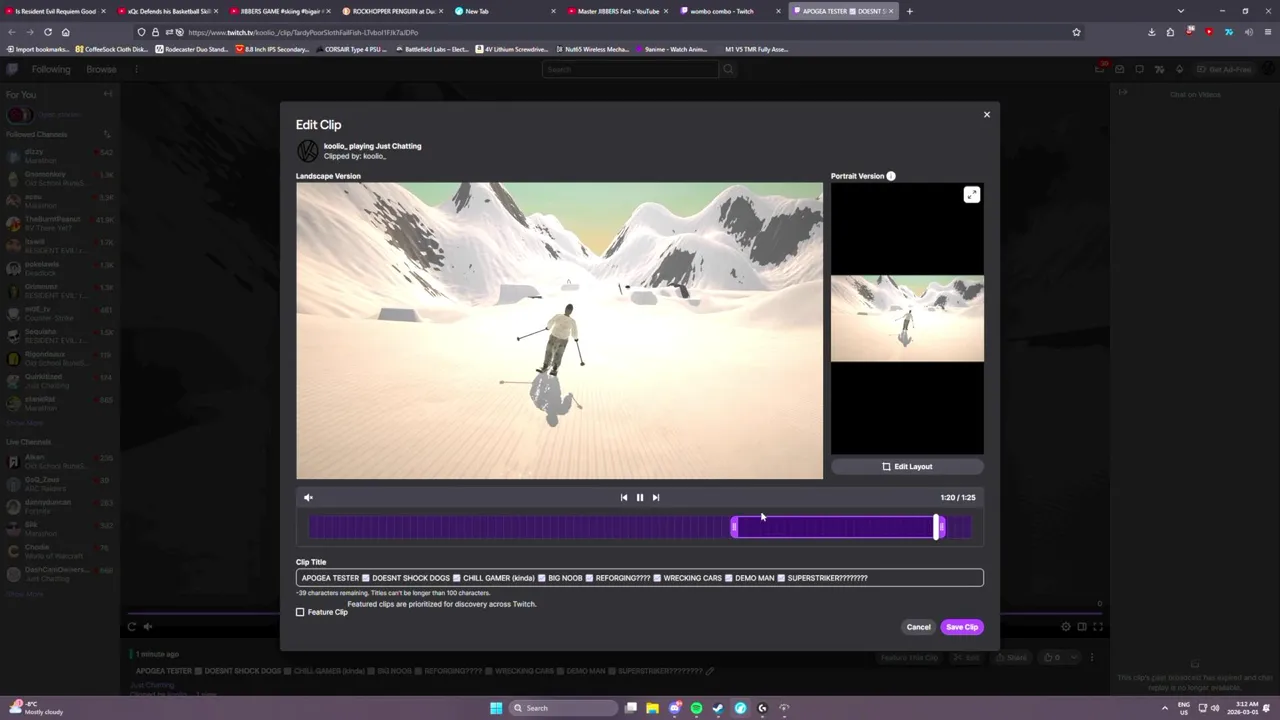Open File Explorer from the taskbar

tap(652, 708)
